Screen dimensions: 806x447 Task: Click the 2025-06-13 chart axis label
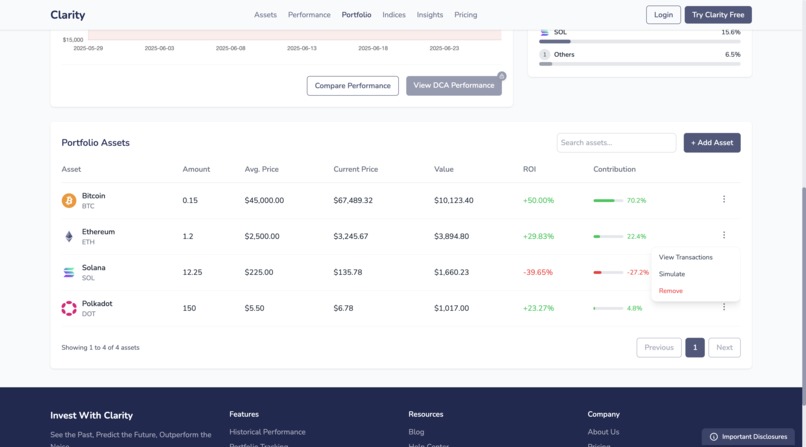pyautogui.click(x=302, y=48)
